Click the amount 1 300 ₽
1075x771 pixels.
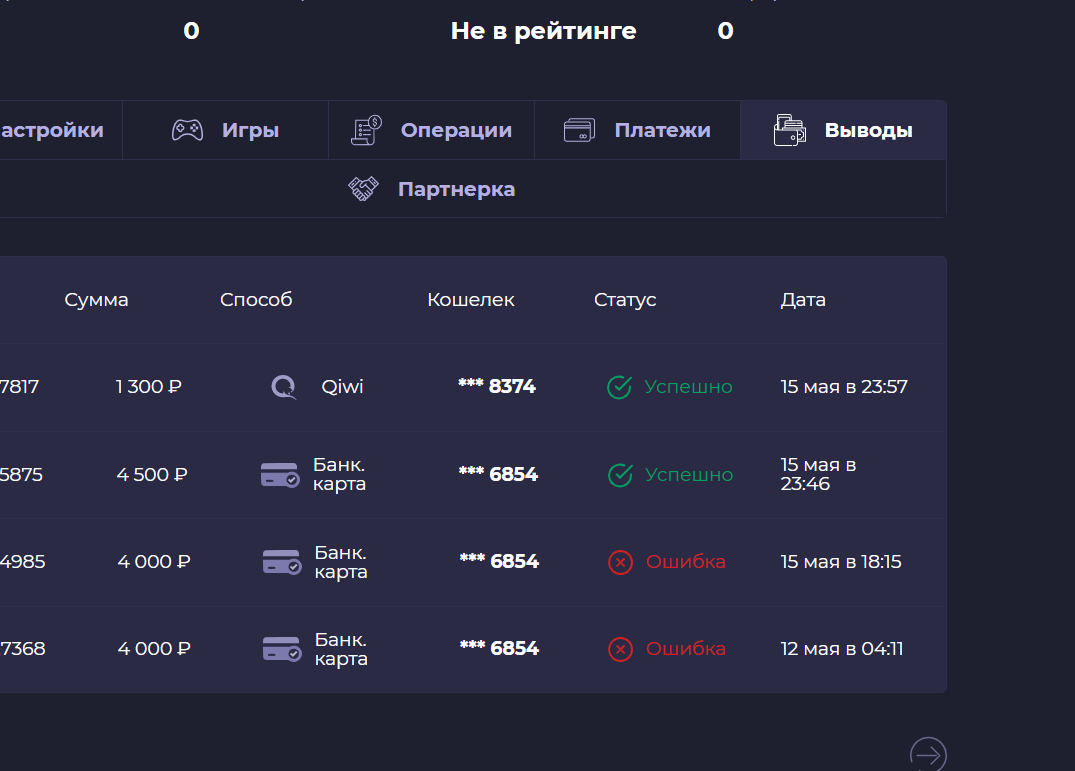(x=149, y=387)
